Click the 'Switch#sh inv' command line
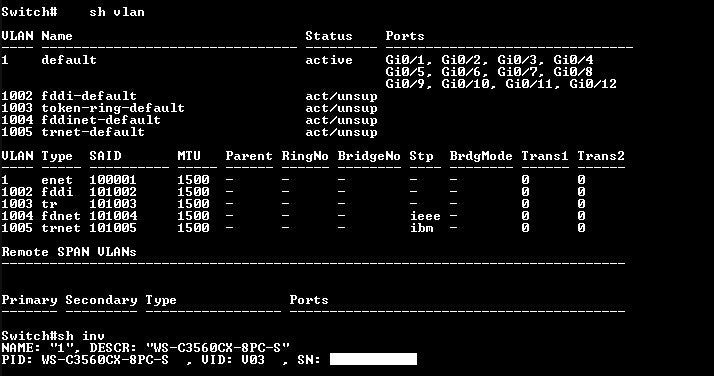714x376 pixels. pyautogui.click(x=53, y=336)
